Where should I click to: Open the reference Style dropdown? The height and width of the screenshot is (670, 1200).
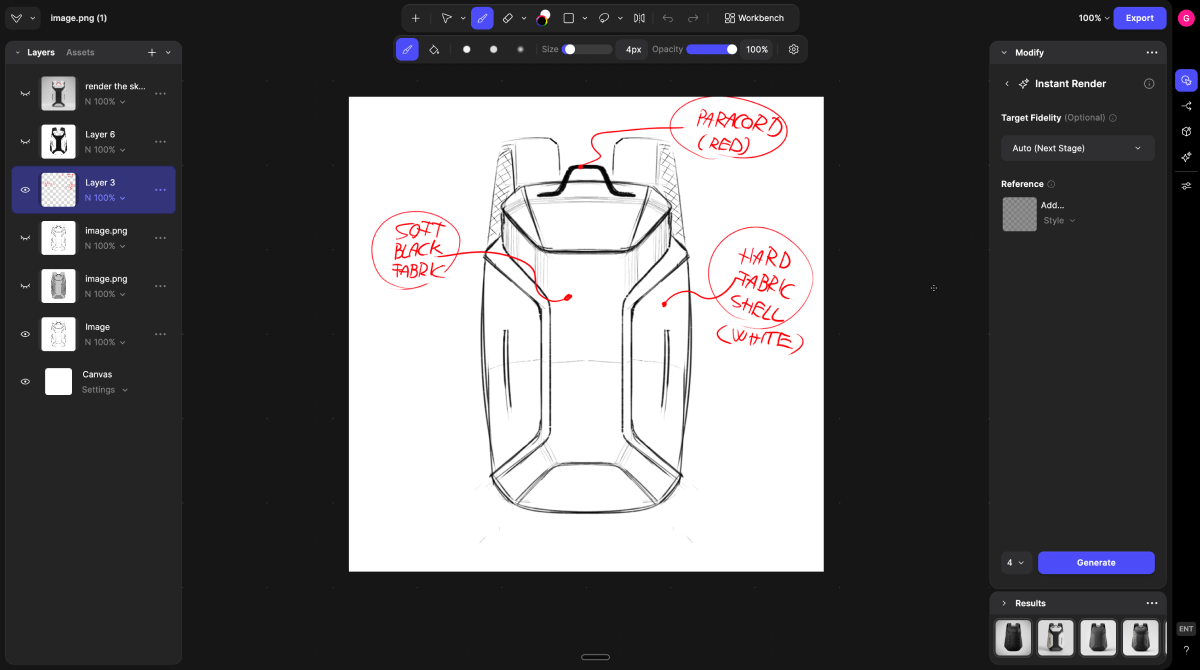point(1059,220)
